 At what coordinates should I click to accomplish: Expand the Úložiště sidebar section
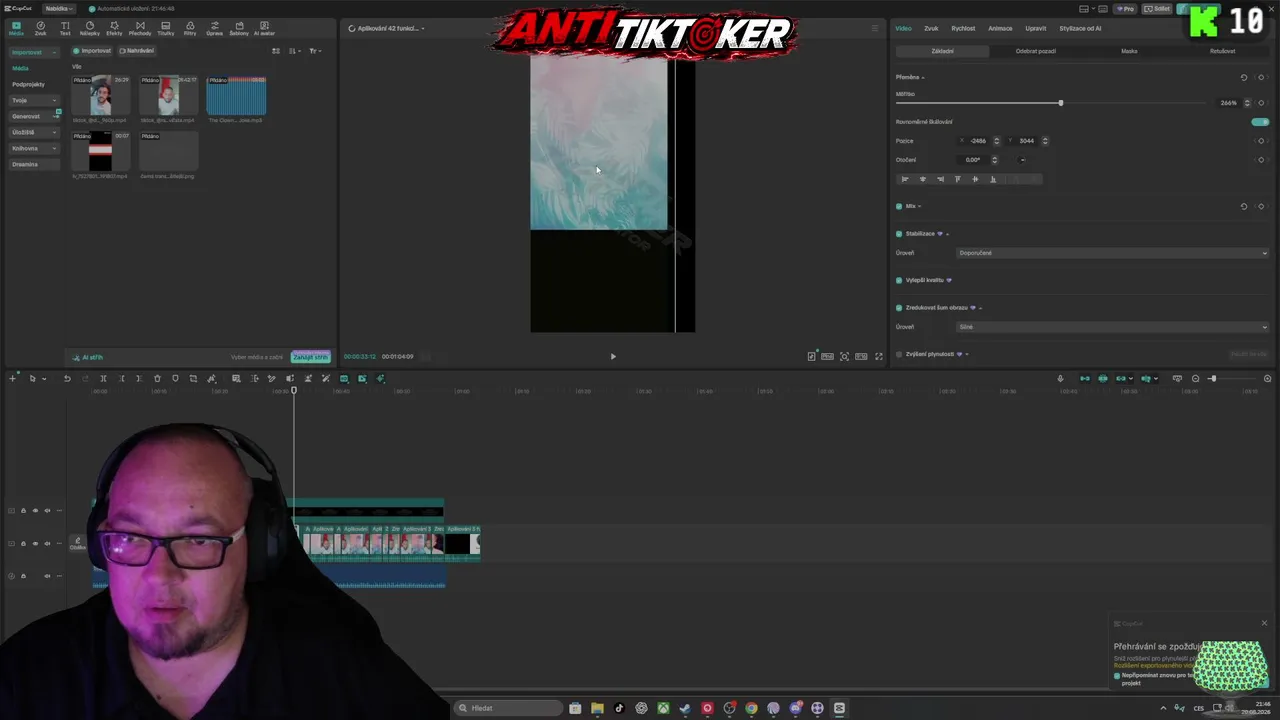[x=34, y=132]
